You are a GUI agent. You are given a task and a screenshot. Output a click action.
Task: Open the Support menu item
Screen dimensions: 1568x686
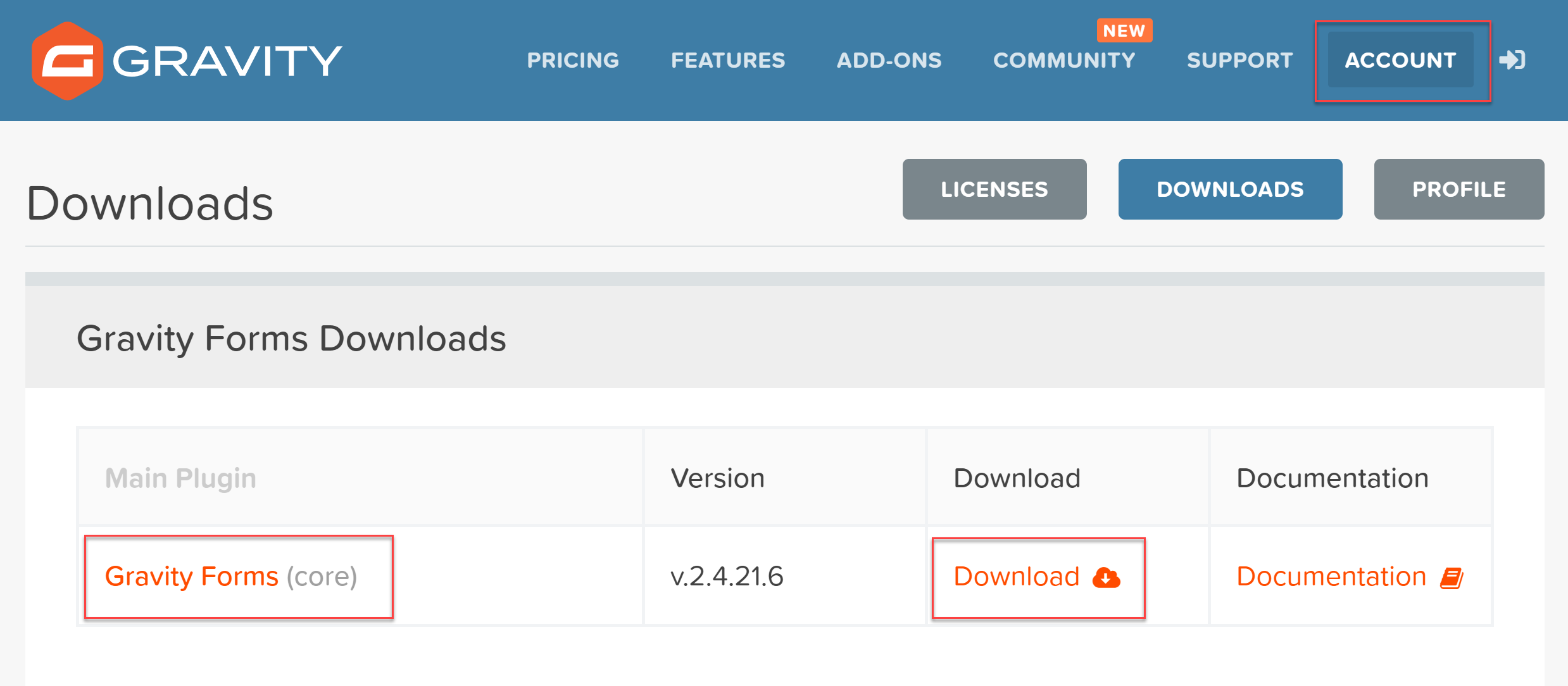(x=1239, y=60)
